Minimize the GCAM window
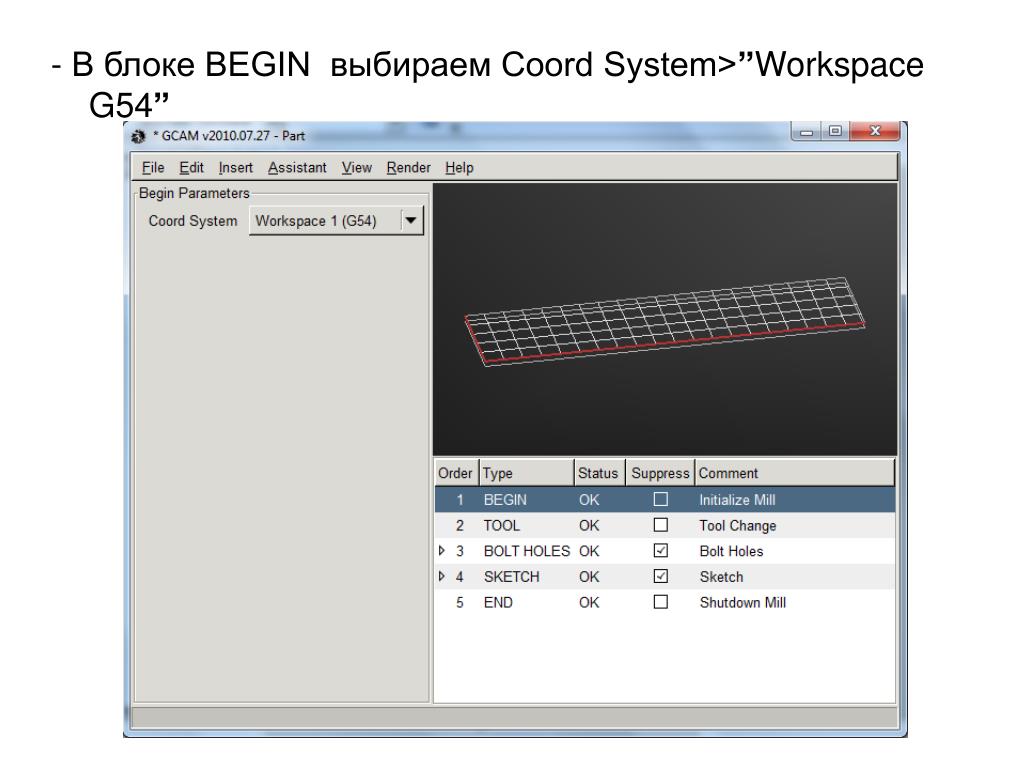 click(807, 131)
